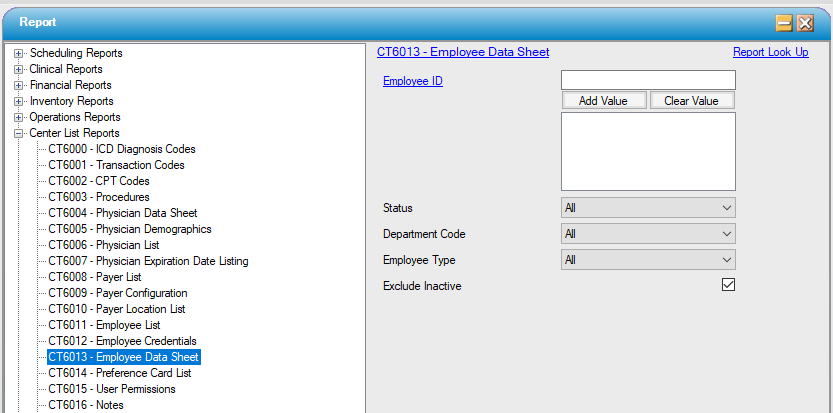Expand the Inventory Reports node

coord(19,101)
